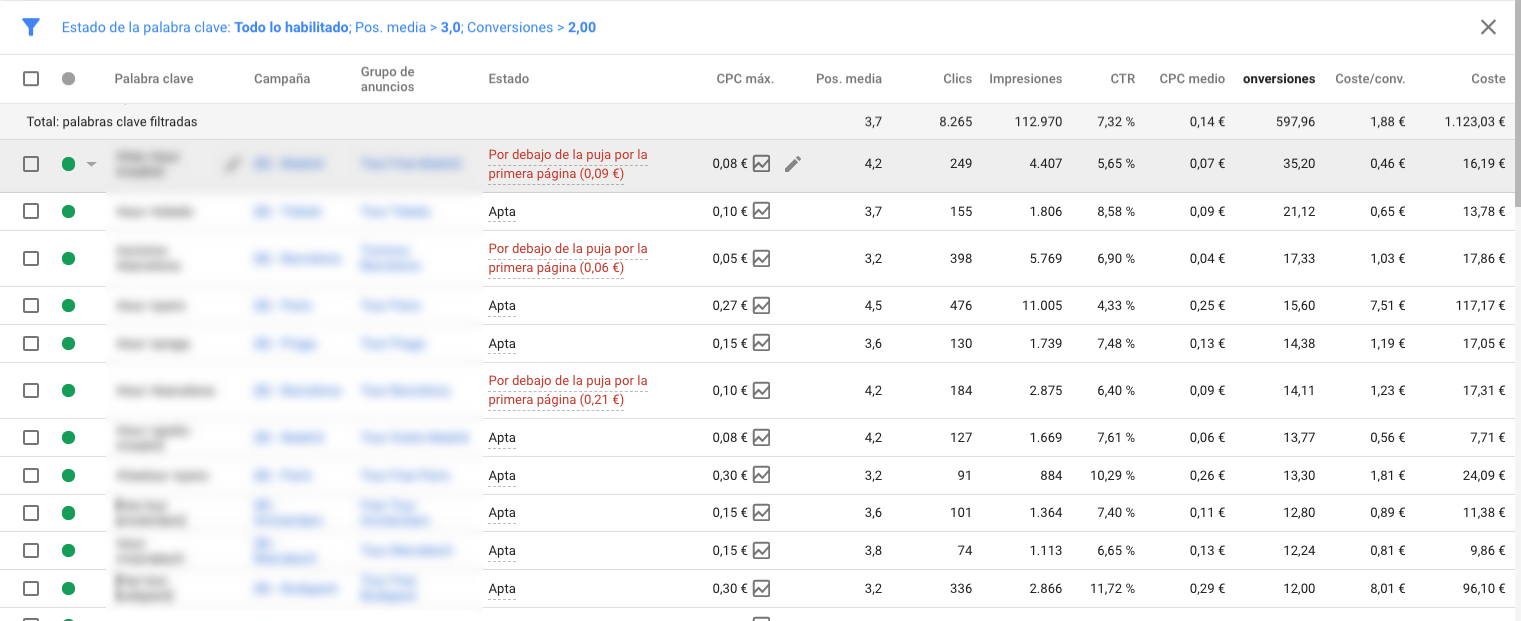This screenshot has width=1521, height=621.
Task: Click 'Pos. media > 3,0' filter condition
Action: click(408, 28)
